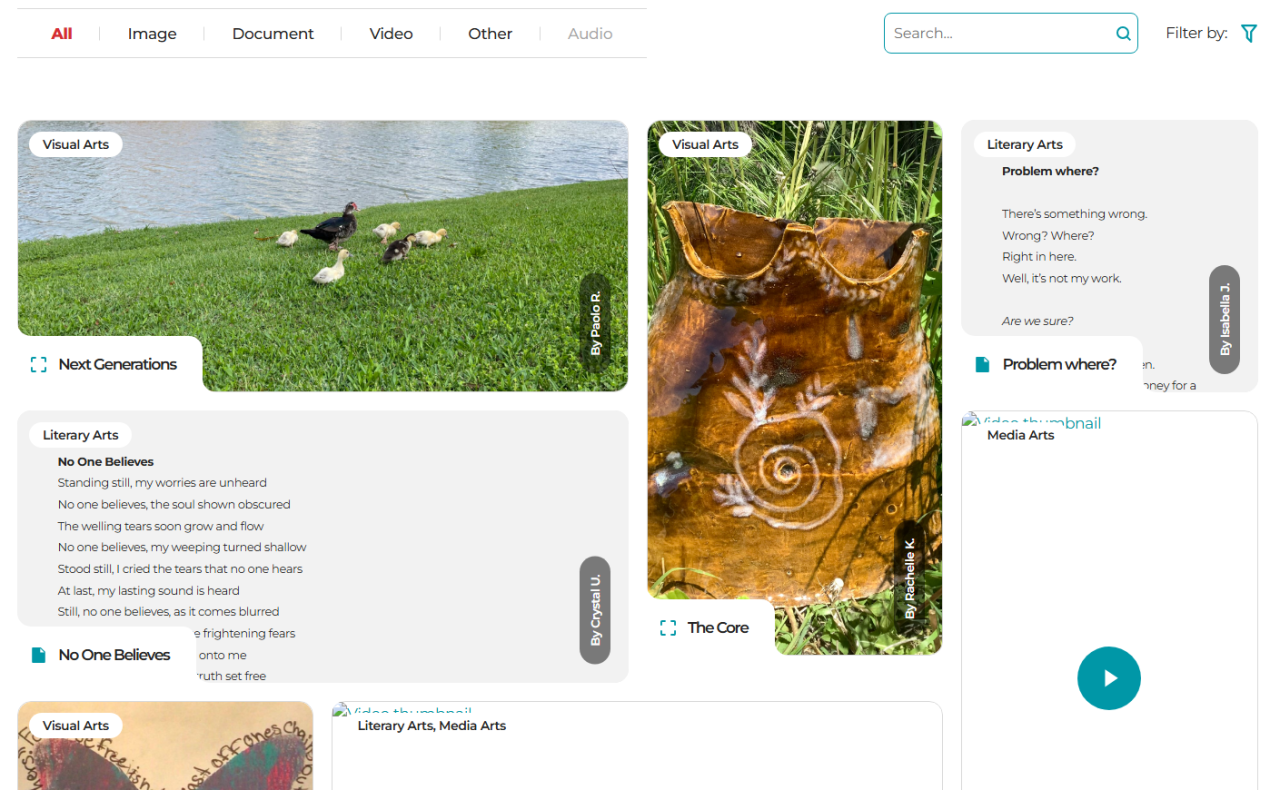Image resolution: width=1280 pixels, height=790 pixels.
Task: Show the Document tab
Action: pyautogui.click(x=273, y=34)
